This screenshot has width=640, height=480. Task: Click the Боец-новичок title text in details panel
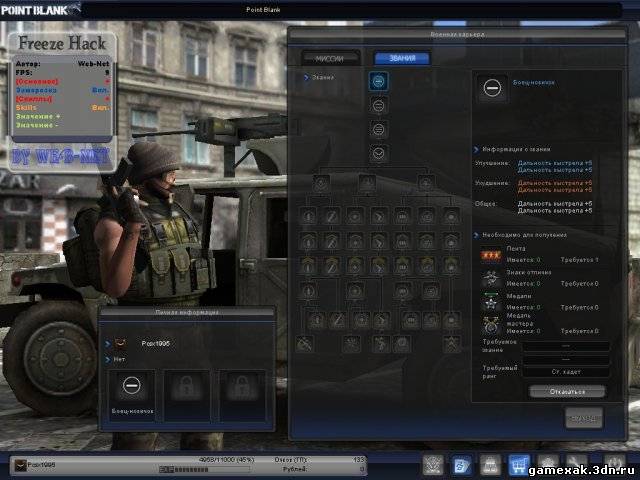tap(533, 82)
